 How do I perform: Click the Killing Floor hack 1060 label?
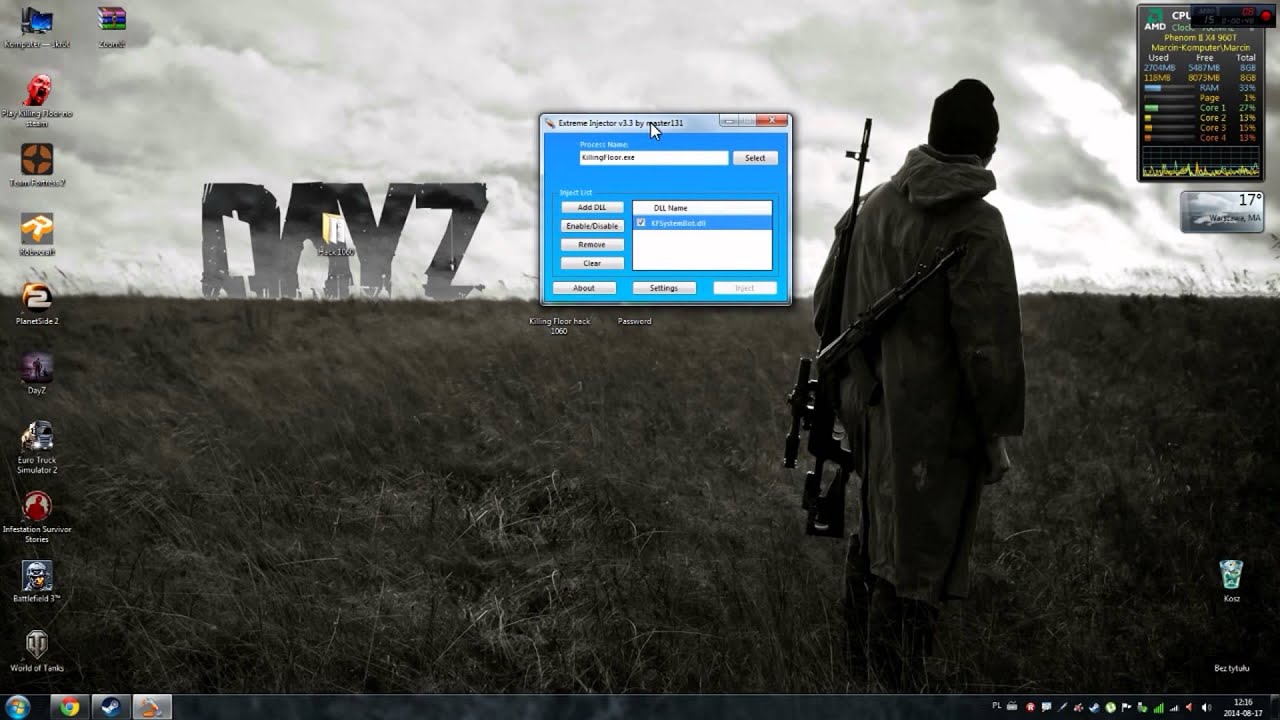[x=559, y=325]
